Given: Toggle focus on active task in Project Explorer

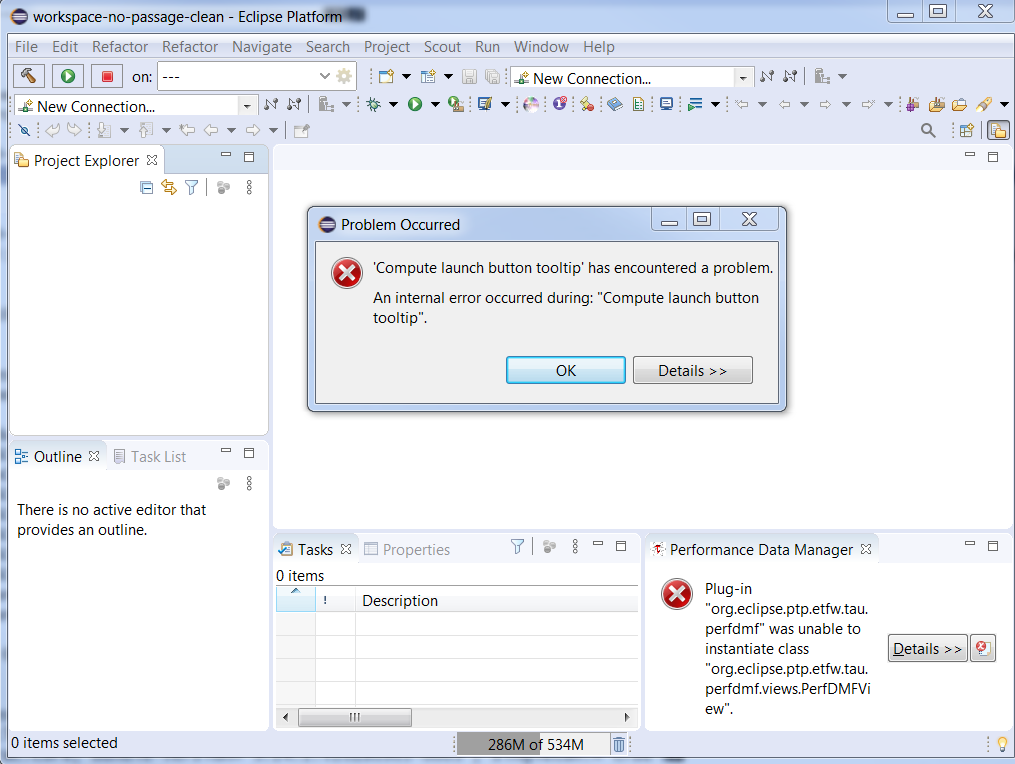Looking at the screenshot, I should (223, 188).
